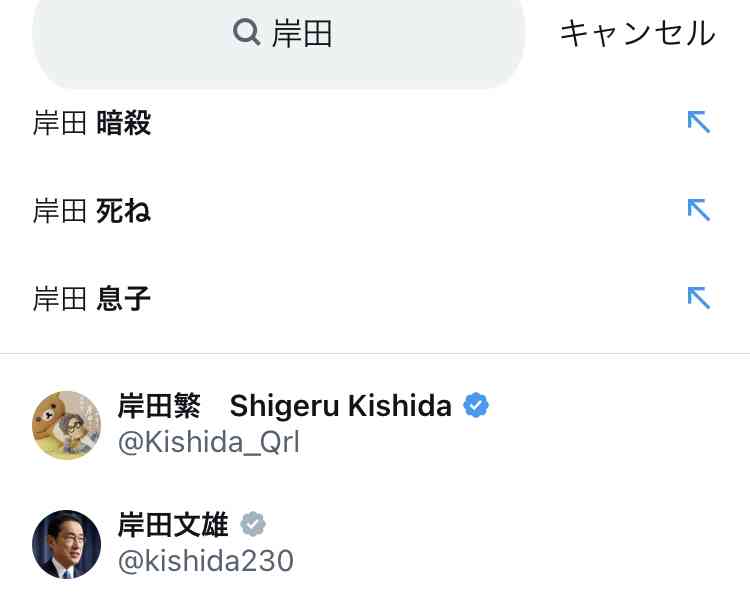Tap the キャンセル button
The image size is (750, 598).
[638, 33]
